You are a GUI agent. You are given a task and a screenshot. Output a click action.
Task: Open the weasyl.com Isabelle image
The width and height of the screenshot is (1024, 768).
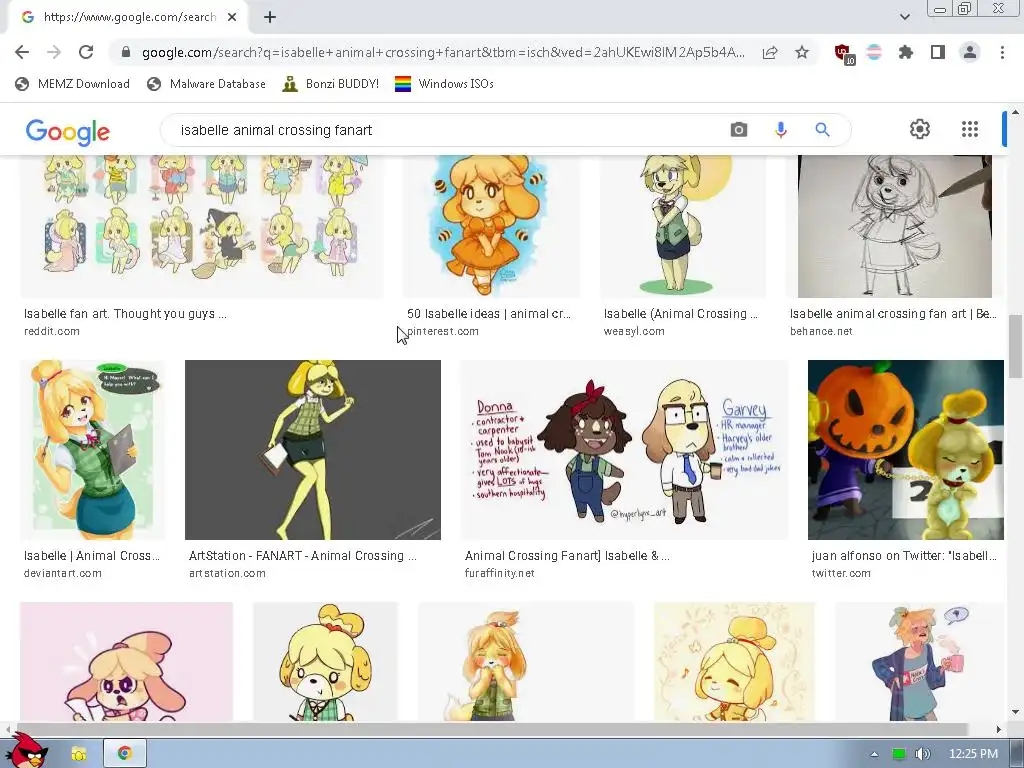[x=683, y=226]
